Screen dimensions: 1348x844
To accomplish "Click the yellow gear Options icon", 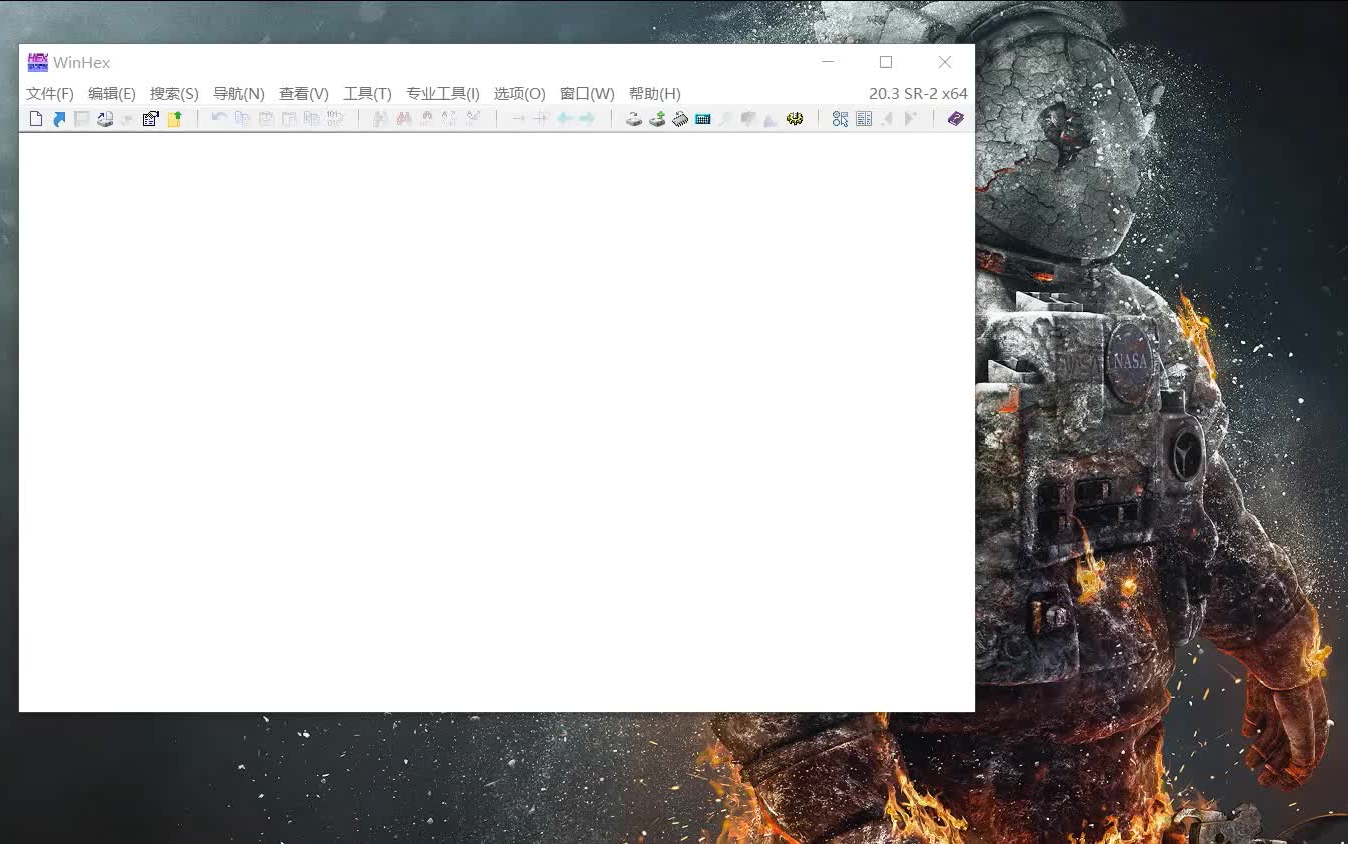I will tap(795, 119).
